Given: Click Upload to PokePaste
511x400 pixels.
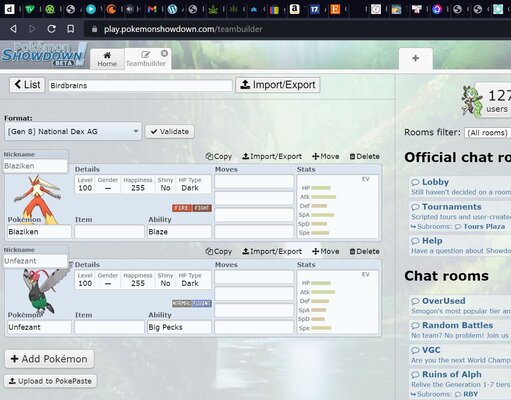Looking at the screenshot, I should [x=50, y=381].
